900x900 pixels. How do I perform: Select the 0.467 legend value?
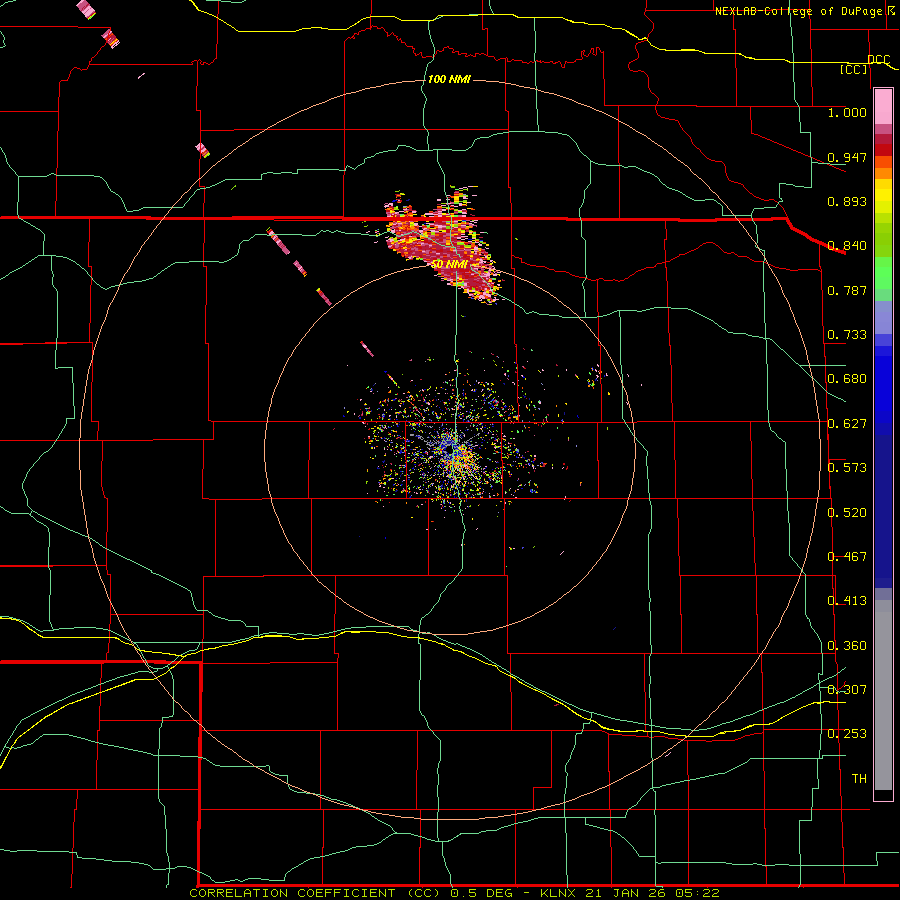[x=847, y=557]
